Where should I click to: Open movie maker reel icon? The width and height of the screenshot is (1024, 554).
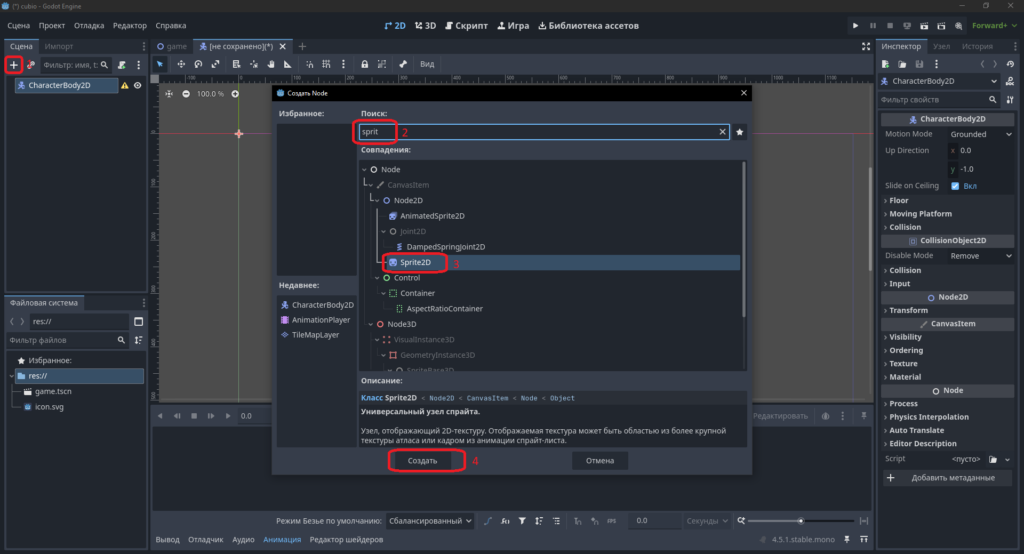click(959, 25)
